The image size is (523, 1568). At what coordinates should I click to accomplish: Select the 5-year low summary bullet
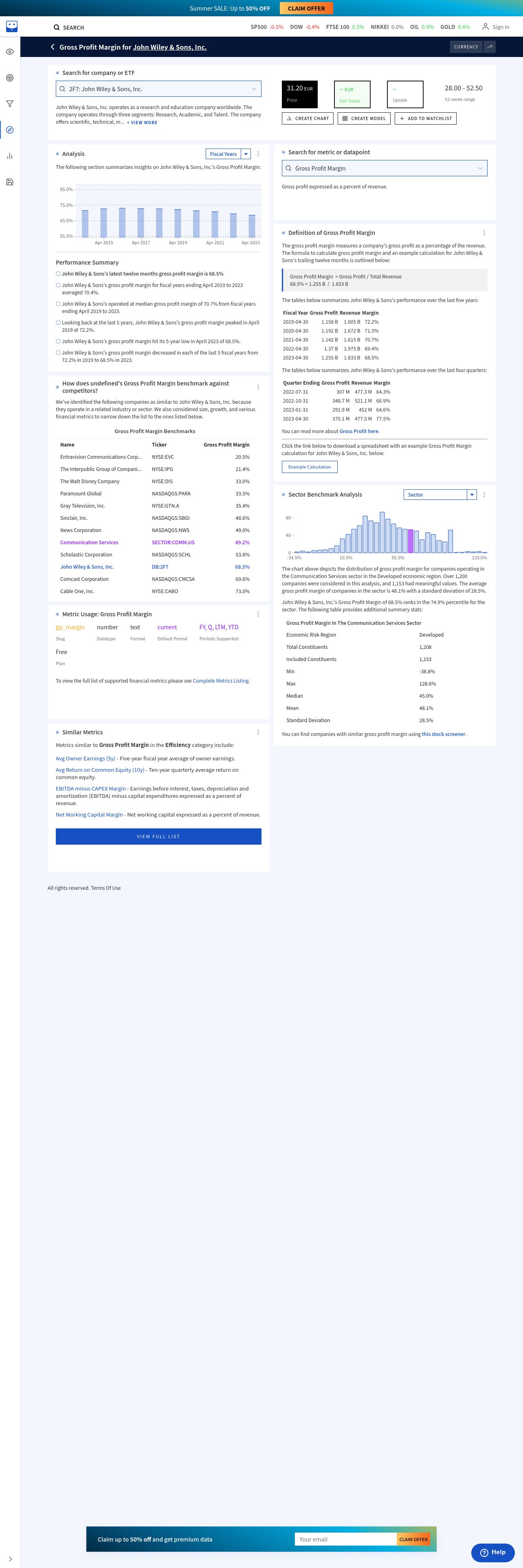pos(58,342)
